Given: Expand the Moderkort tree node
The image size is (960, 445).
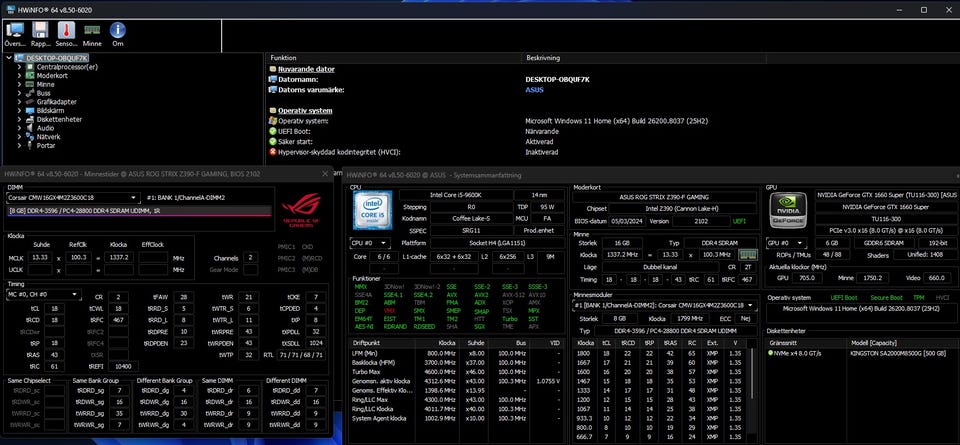Looking at the screenshot, I should 20,75.
